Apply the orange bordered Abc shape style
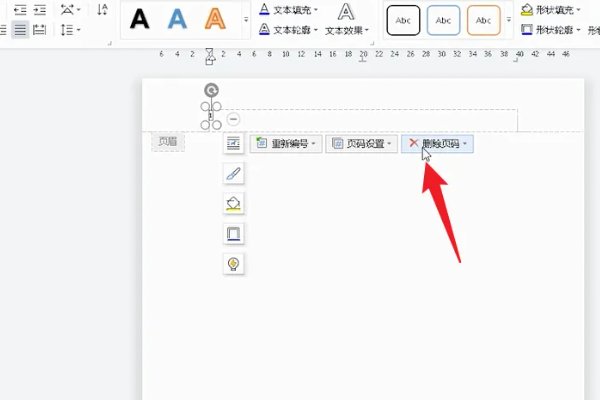 click(x=484, y=20)
